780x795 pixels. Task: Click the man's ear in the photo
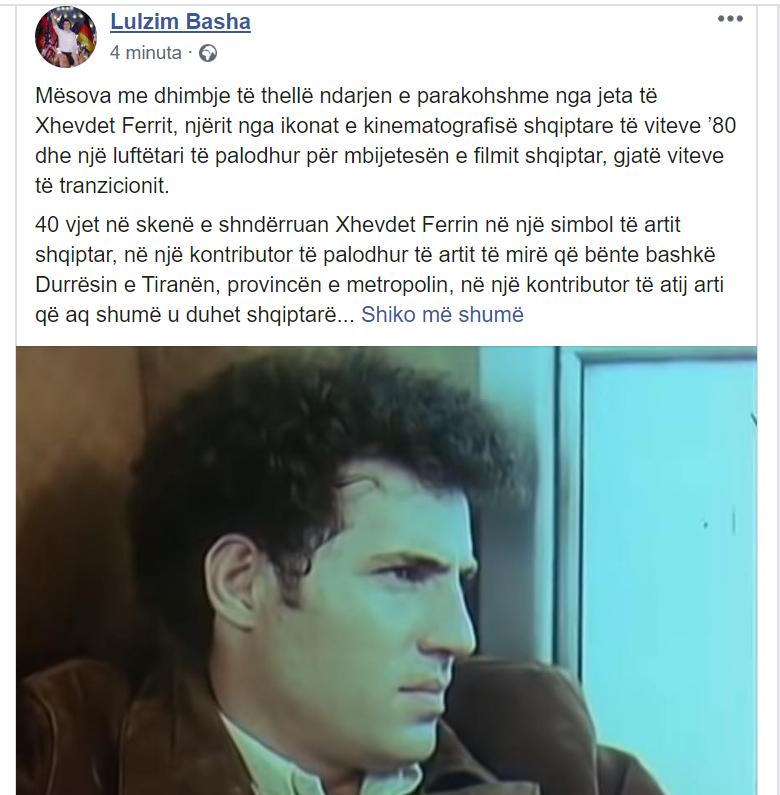[232, 583]
